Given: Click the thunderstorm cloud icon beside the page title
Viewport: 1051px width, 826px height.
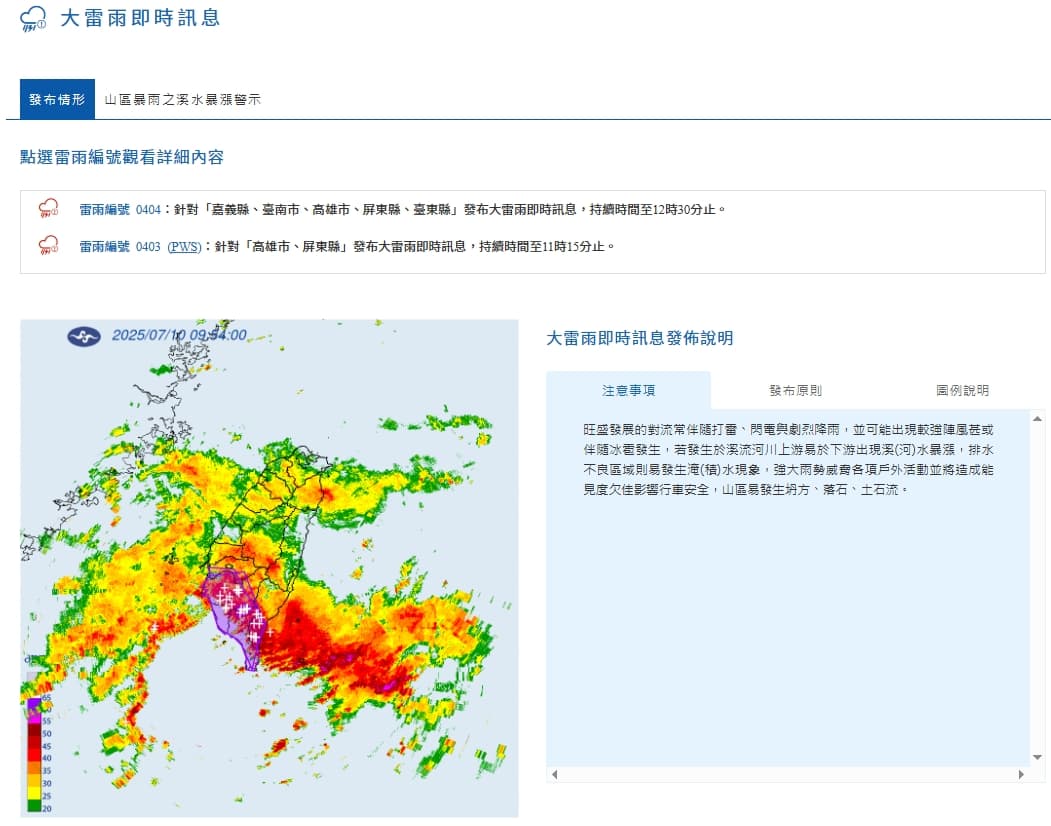Looking at the screenshot, I should (x=33, y=19).
